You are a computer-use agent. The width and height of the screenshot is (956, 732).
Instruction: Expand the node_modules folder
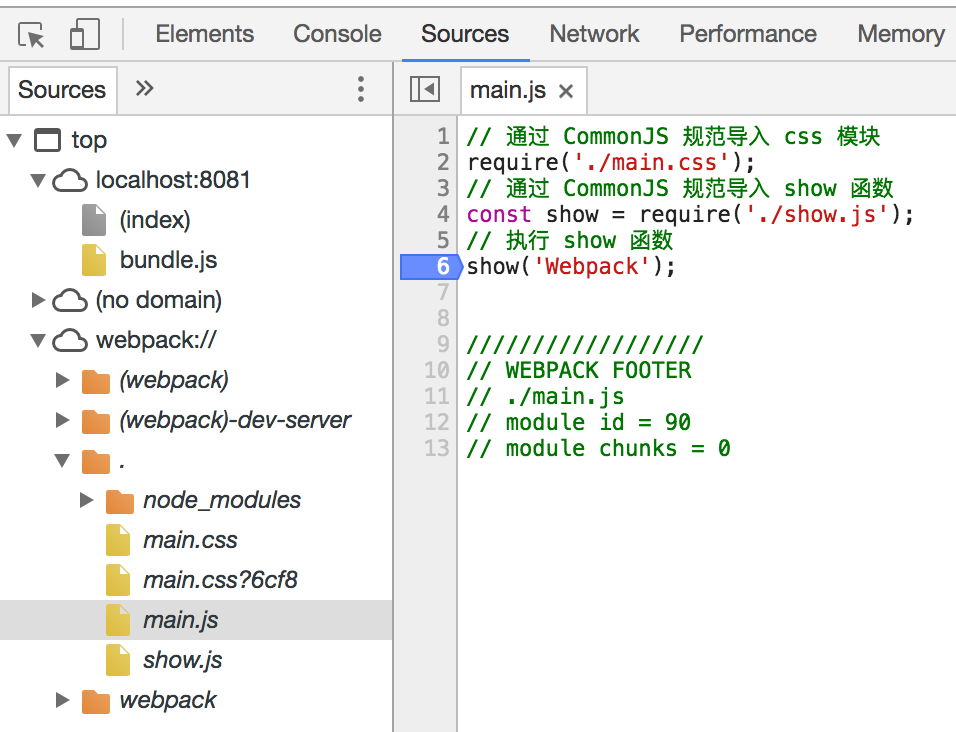(87, 500)
